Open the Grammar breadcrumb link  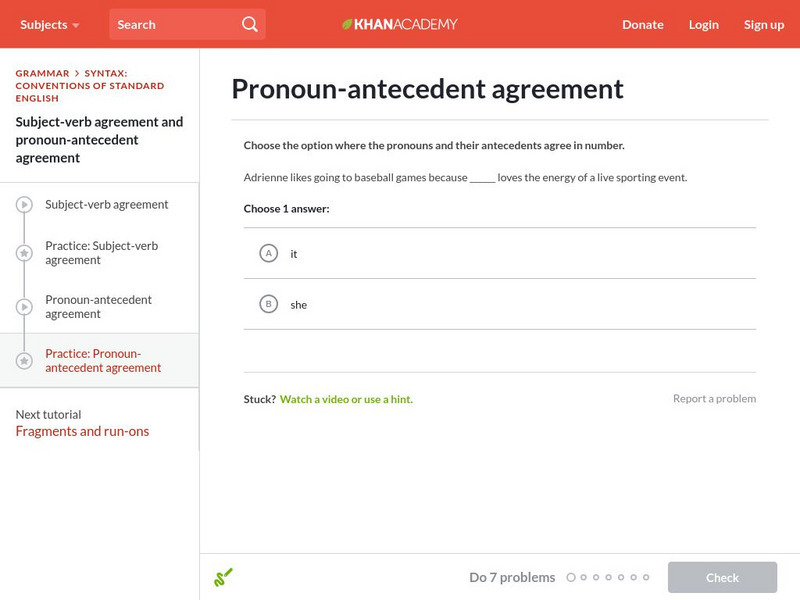[x=42, y=74]
